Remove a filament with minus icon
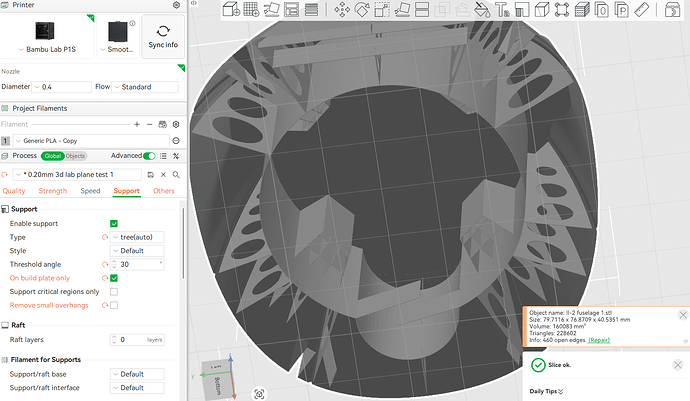 (150, 125)
